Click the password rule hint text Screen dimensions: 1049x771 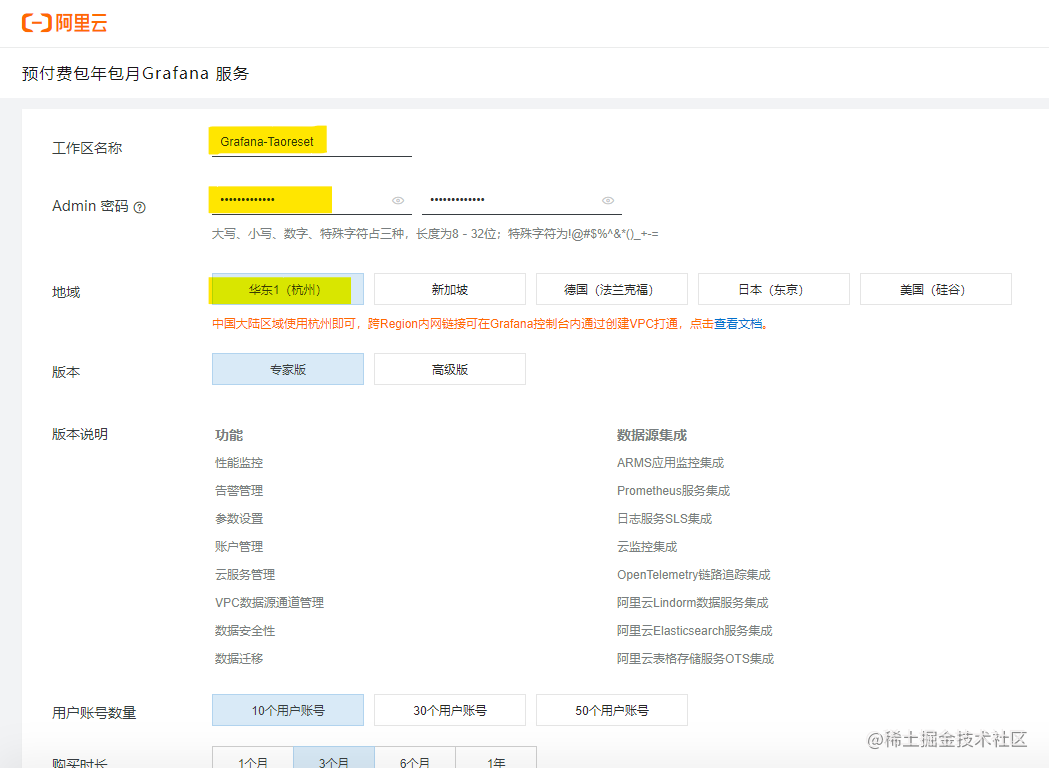click(435, 234)
